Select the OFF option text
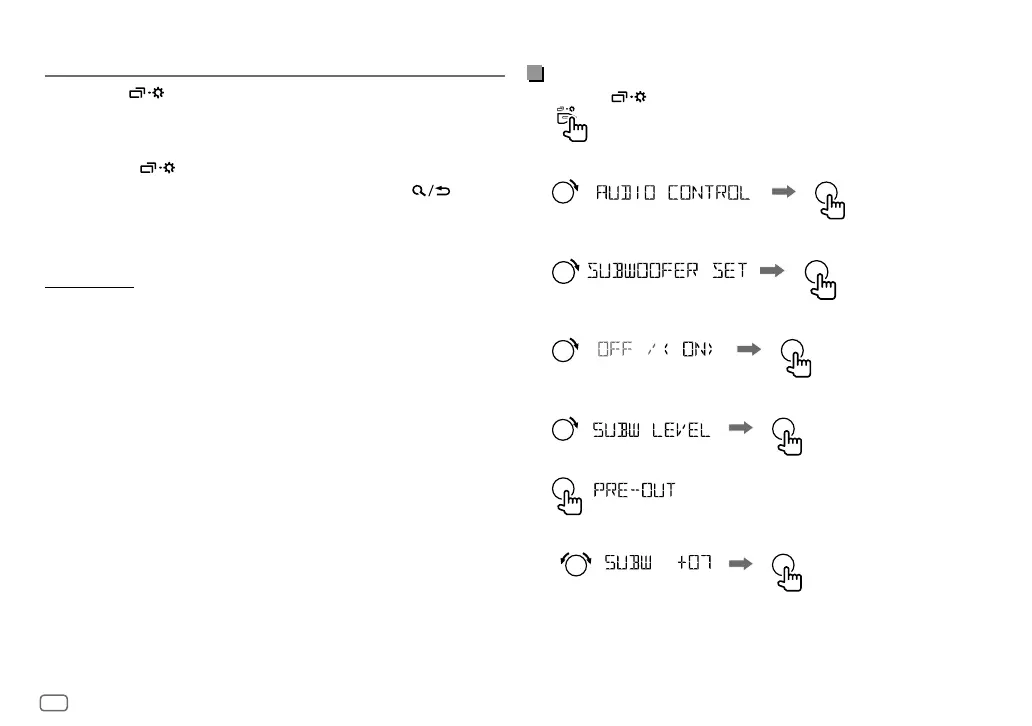This screenshot has width=1032, height=726. point(614,349)
